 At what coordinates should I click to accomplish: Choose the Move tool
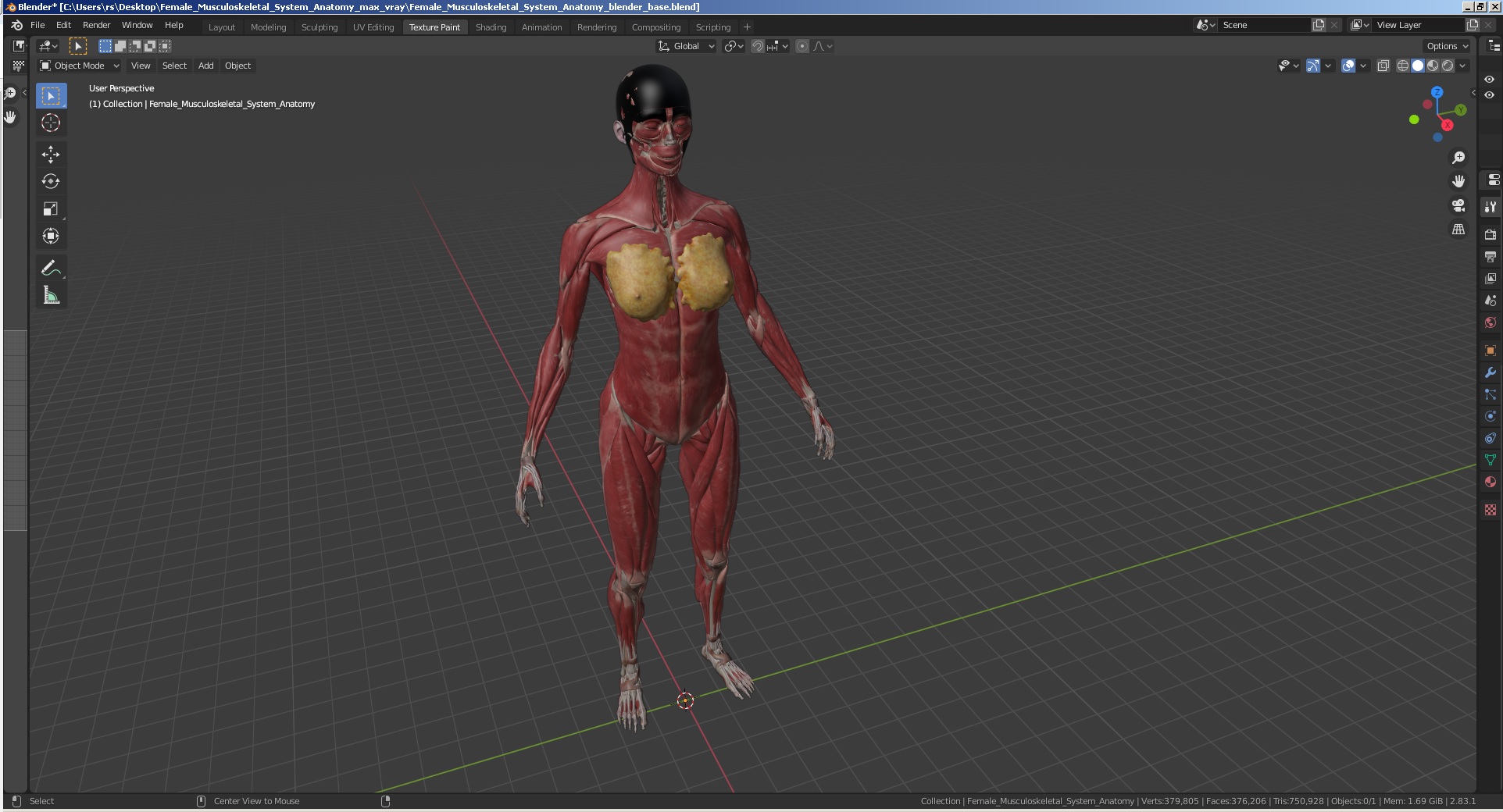tap(51, 155)
